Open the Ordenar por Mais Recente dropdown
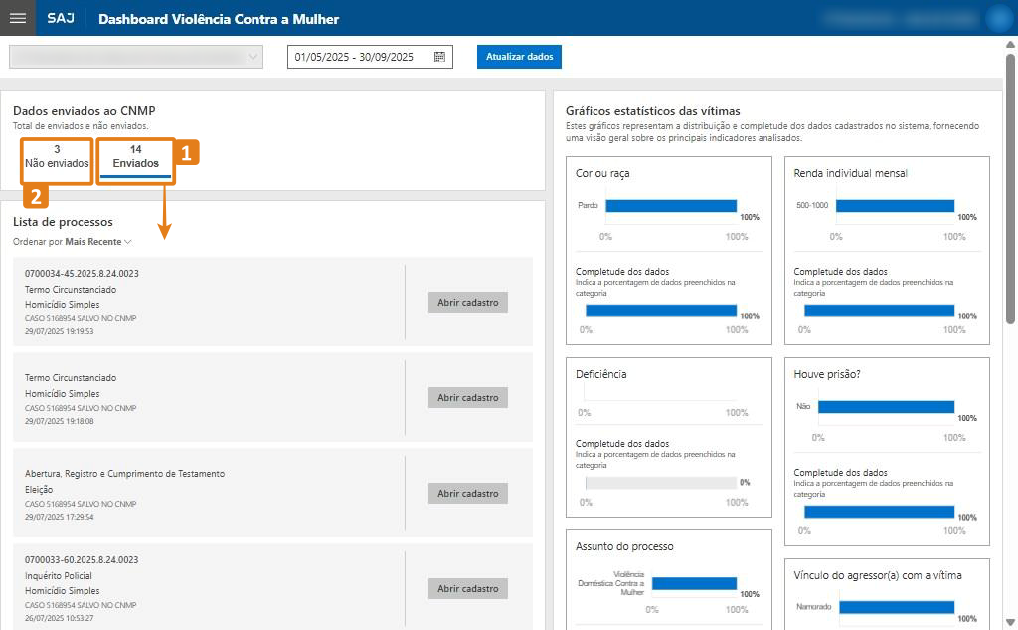 click(x=98, y=242)
